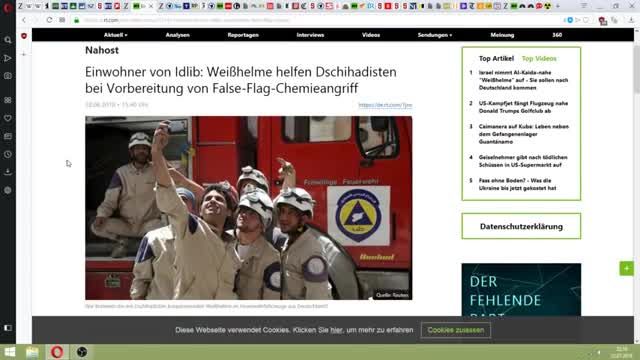This screenshot has height=360, width=640.
Task: Open the Meinung menu item
Action: (x=502, y=35)
